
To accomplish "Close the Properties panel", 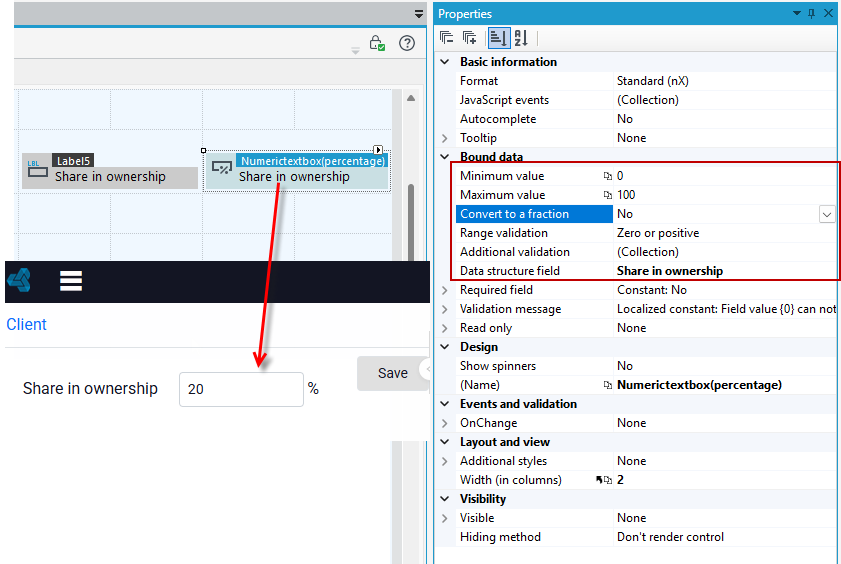I will [x=828, y=13].
